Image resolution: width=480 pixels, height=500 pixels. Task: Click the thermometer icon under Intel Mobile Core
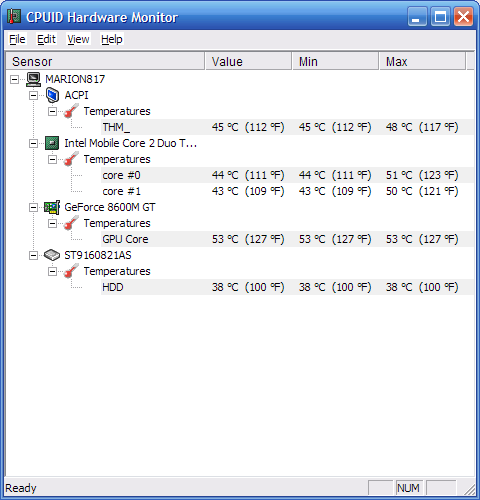click(71, 159)
